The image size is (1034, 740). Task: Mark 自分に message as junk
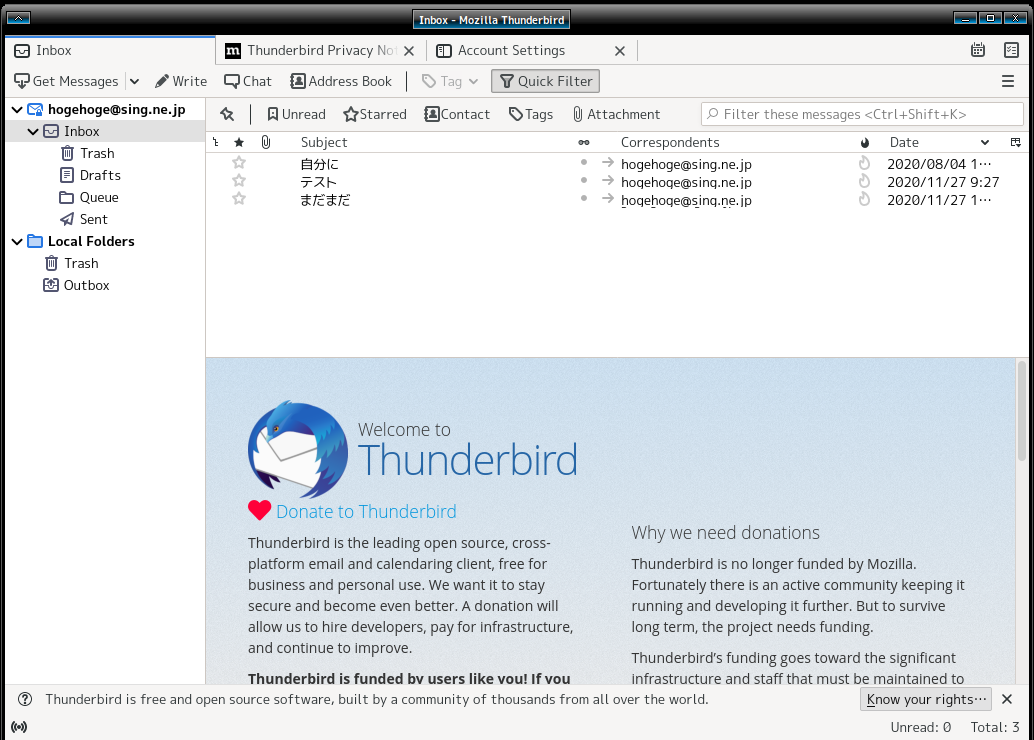pos(864,163)
